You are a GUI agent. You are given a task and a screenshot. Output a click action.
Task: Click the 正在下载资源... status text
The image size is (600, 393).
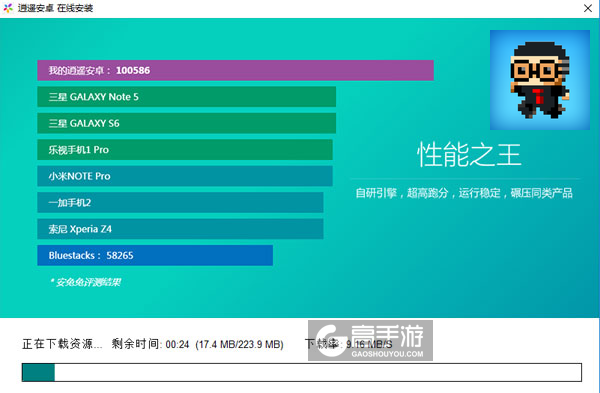62,344
